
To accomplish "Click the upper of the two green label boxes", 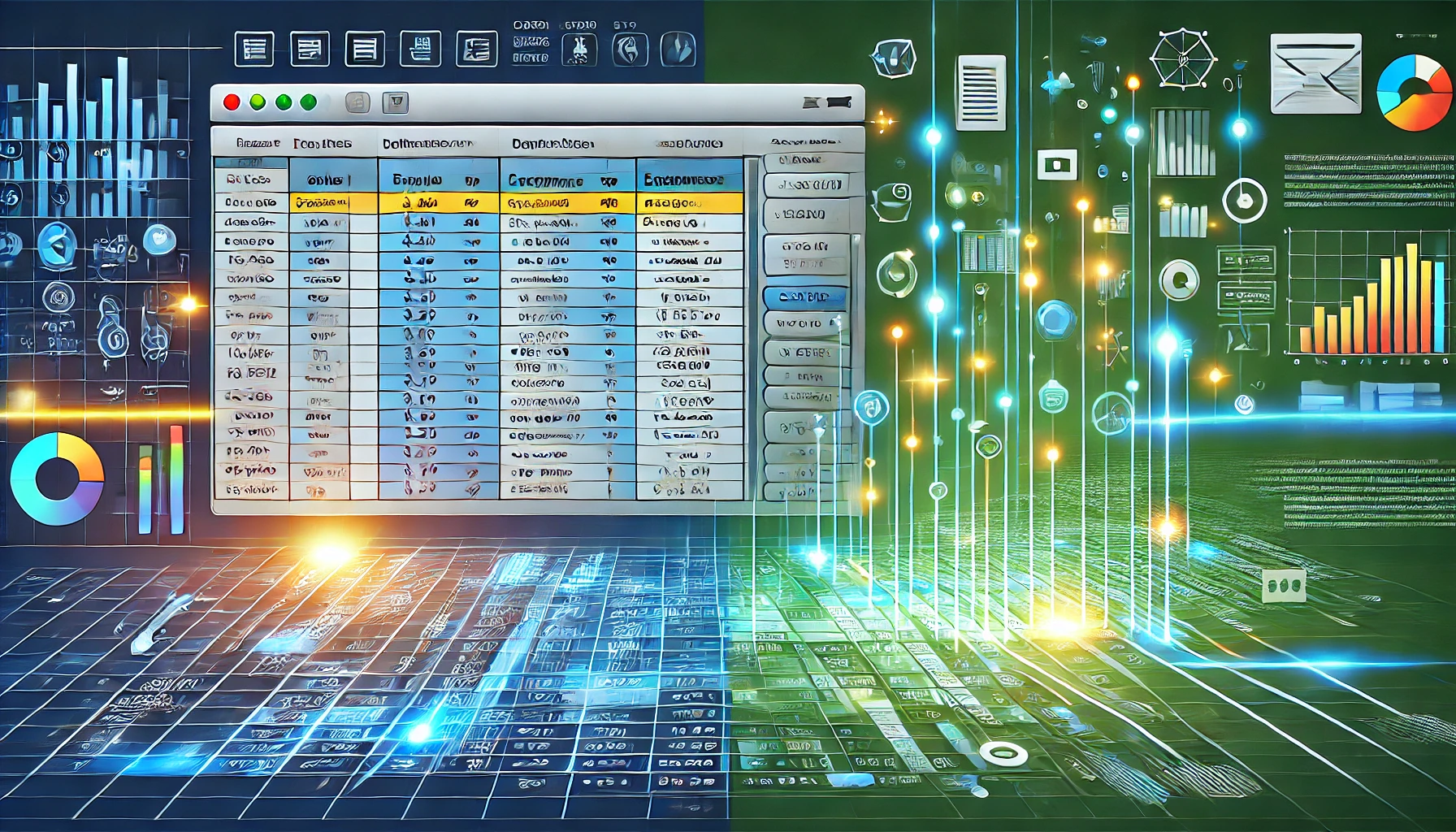I will pyautogui.click(x=1246, y=261).
